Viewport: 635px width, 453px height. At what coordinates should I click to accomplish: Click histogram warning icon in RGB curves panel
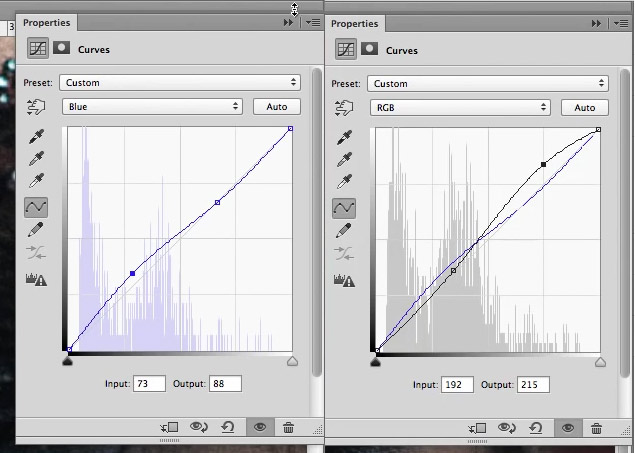[x=344, y=281]
